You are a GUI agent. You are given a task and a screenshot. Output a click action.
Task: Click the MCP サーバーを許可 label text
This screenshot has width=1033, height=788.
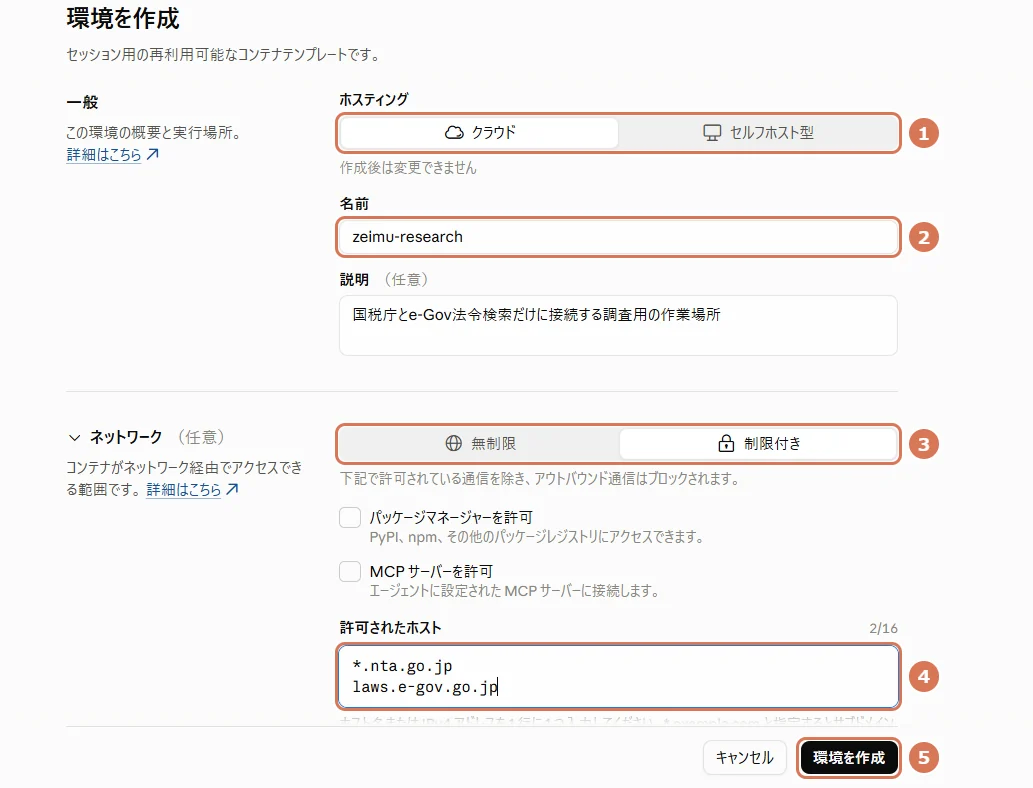pos(431,571)
